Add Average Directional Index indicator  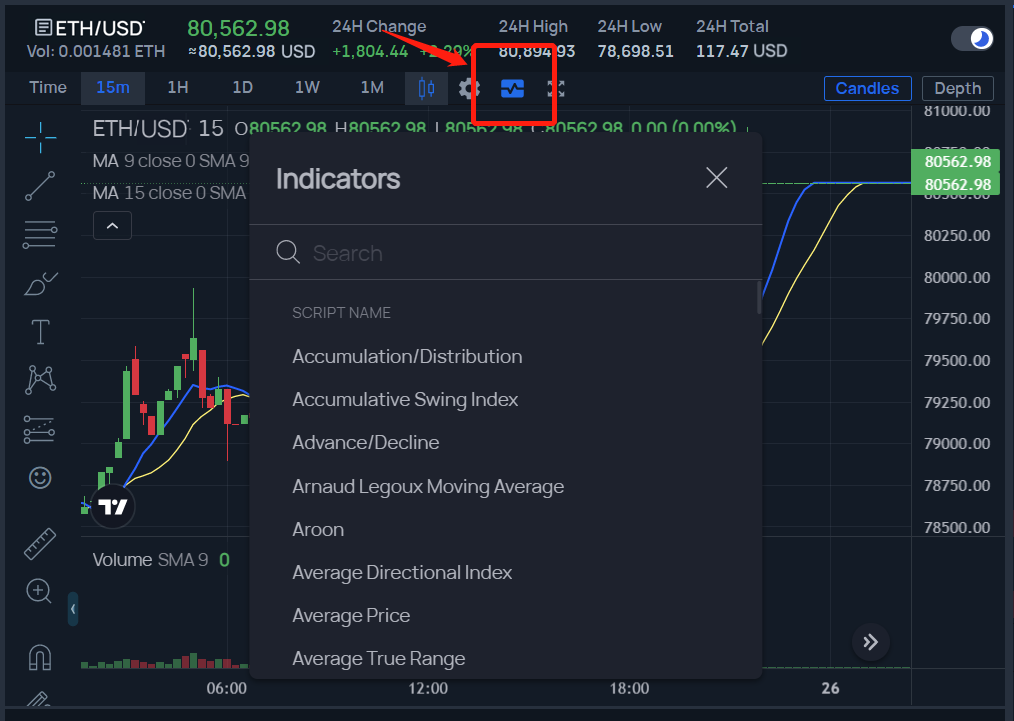point(402,572)
